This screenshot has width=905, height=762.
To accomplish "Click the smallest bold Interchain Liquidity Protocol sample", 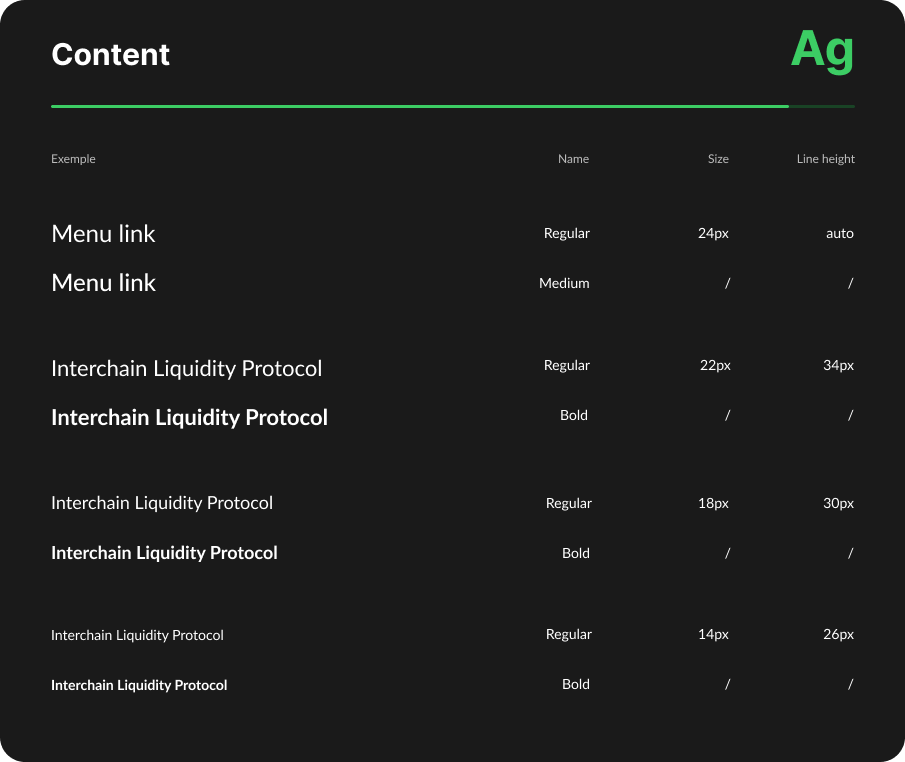I will tap(139, 685).
